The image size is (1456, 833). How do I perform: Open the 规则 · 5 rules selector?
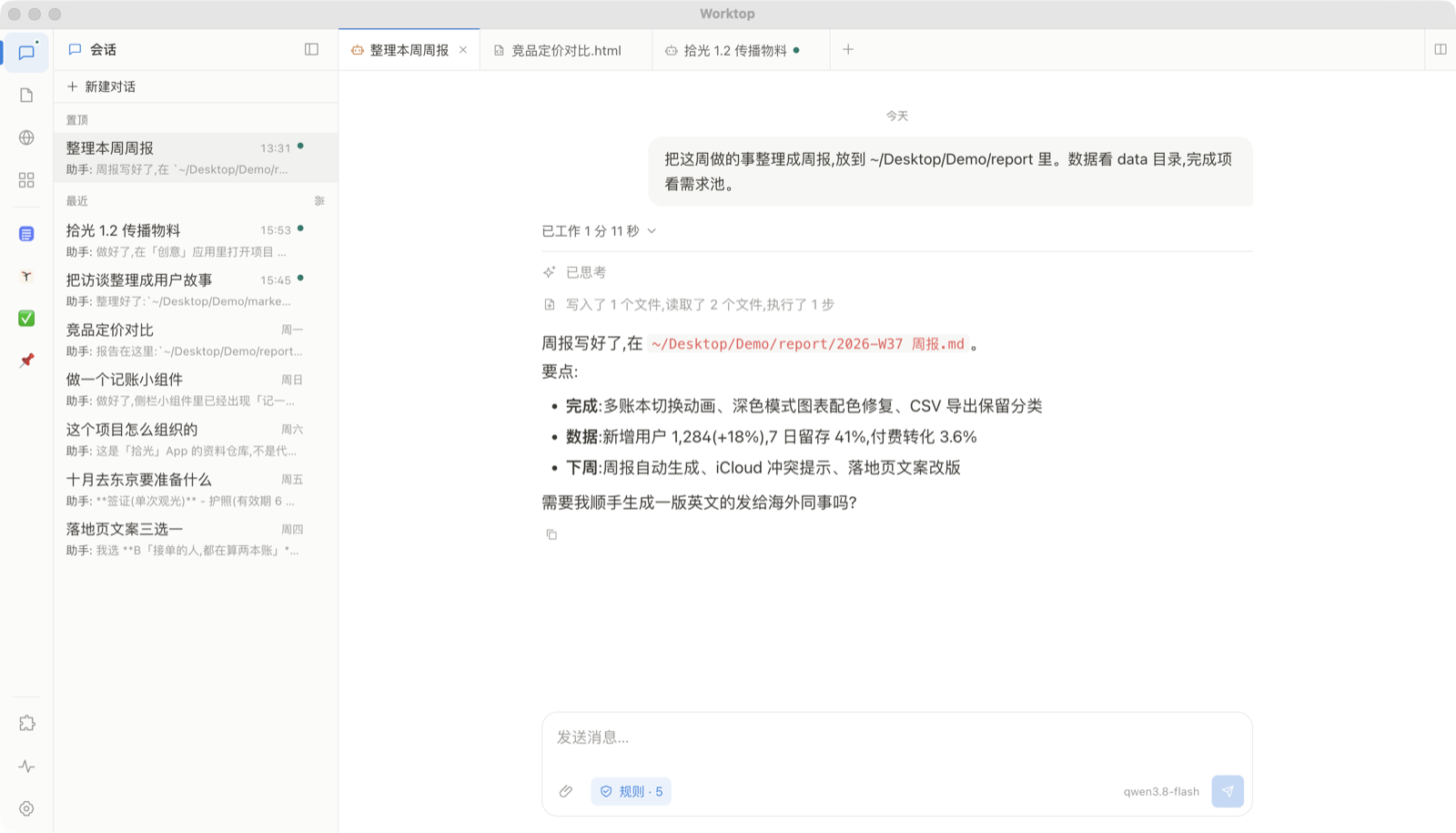[x=632, y=791]
